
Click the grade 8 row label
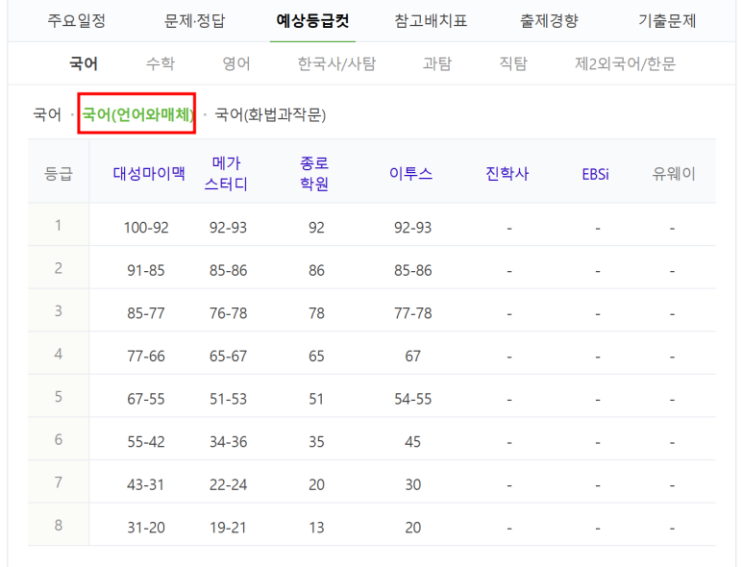pyautogui.click(x=58, y=525)
